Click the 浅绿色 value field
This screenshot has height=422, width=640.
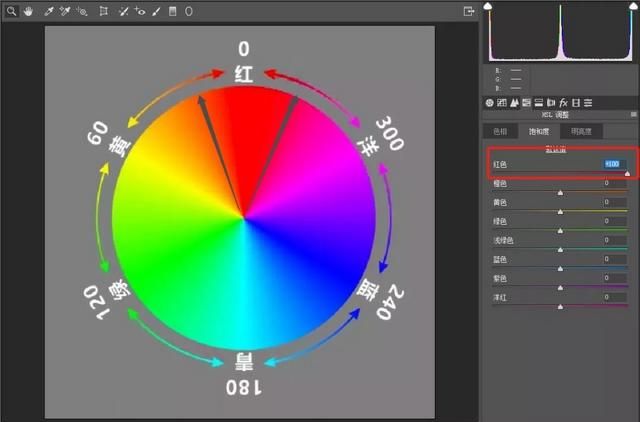click(x=615, y=240)
